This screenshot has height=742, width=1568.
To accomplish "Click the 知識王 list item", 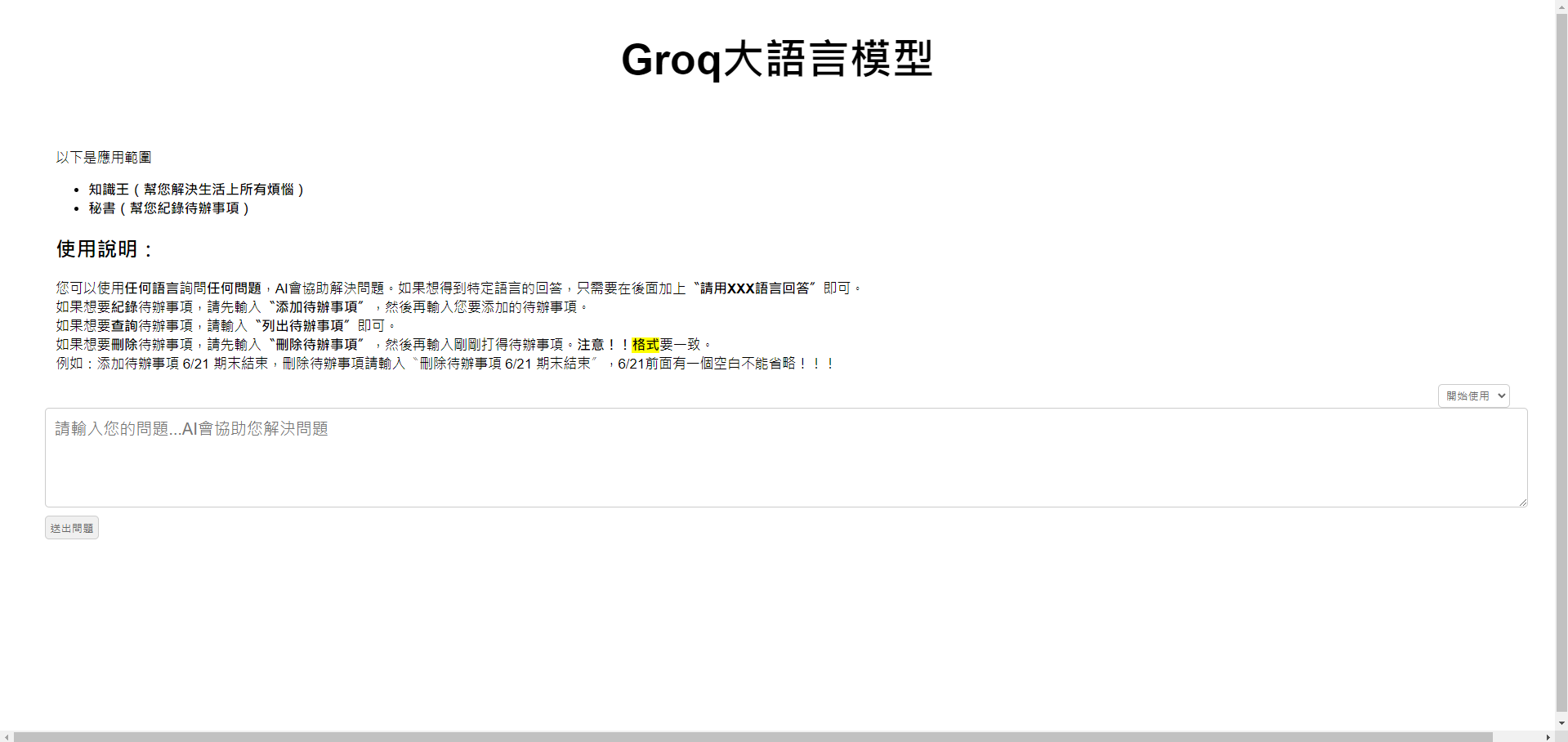I will 196,189.
